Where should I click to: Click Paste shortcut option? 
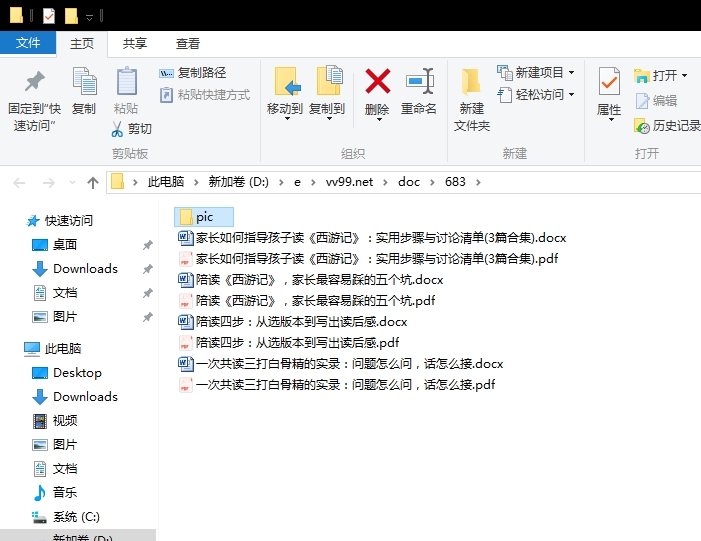[205, 95]
